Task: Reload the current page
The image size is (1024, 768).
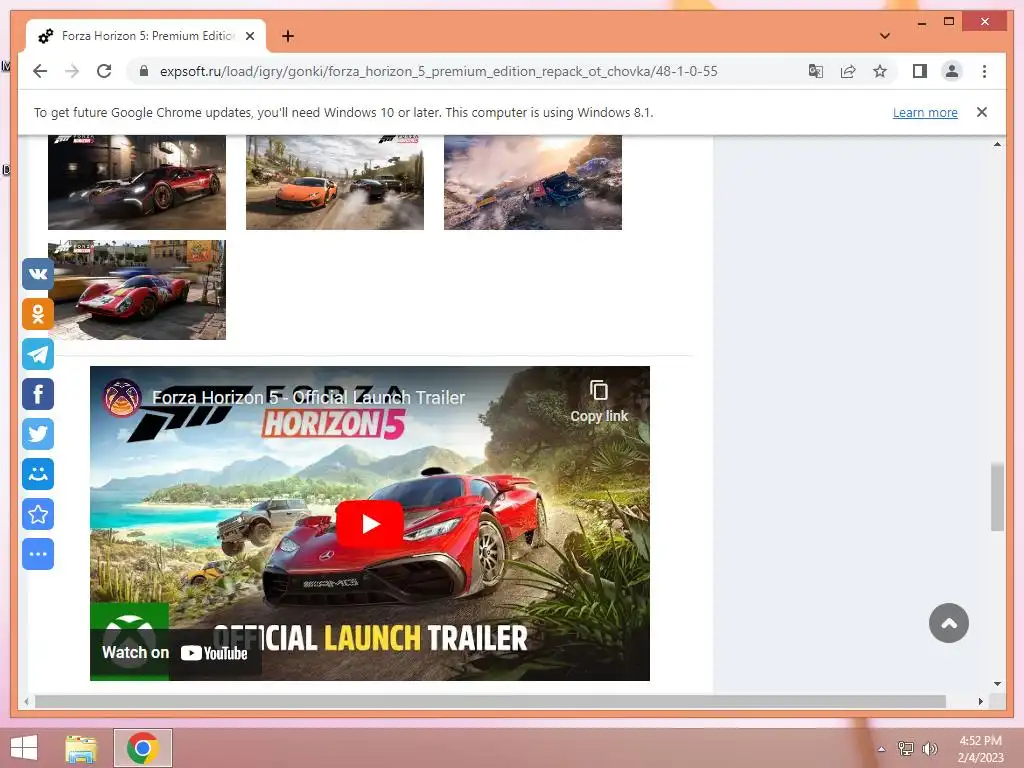Action: (104, 71)
